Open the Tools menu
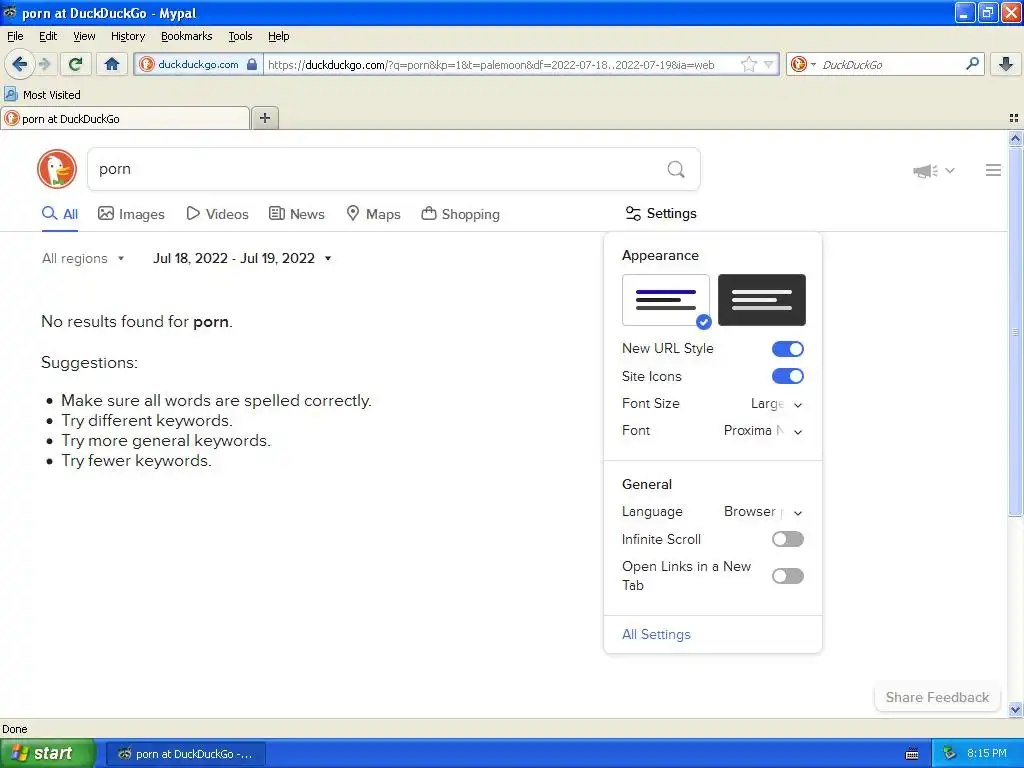Image resolution: width=1024 pixels, height=768 pixels. [x=240, y=36]
